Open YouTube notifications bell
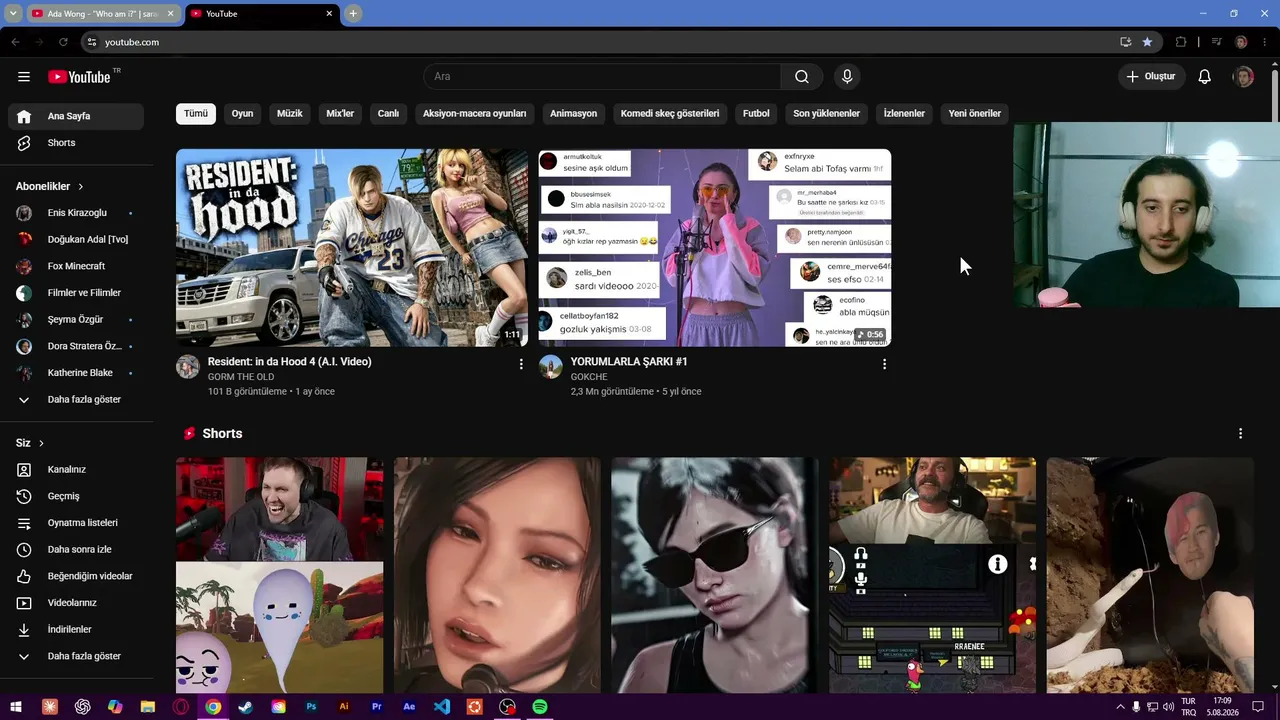Screen dimensions: 1280x720 pyautogui.click(x=1205, y=77)
